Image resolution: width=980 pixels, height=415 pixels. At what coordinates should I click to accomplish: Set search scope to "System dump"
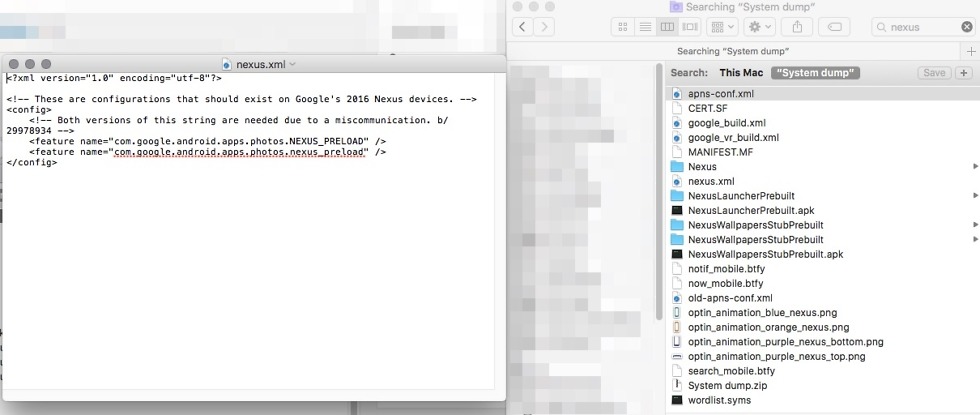coord(816,73)
